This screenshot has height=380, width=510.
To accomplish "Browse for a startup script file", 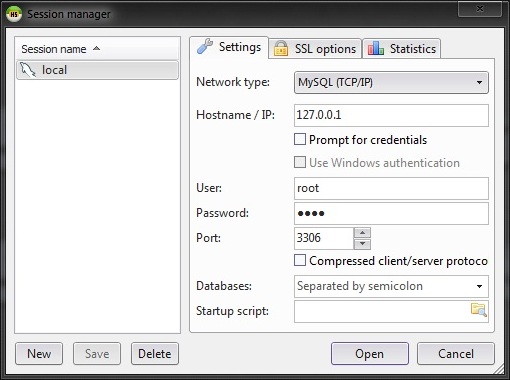I will [479, 310].
